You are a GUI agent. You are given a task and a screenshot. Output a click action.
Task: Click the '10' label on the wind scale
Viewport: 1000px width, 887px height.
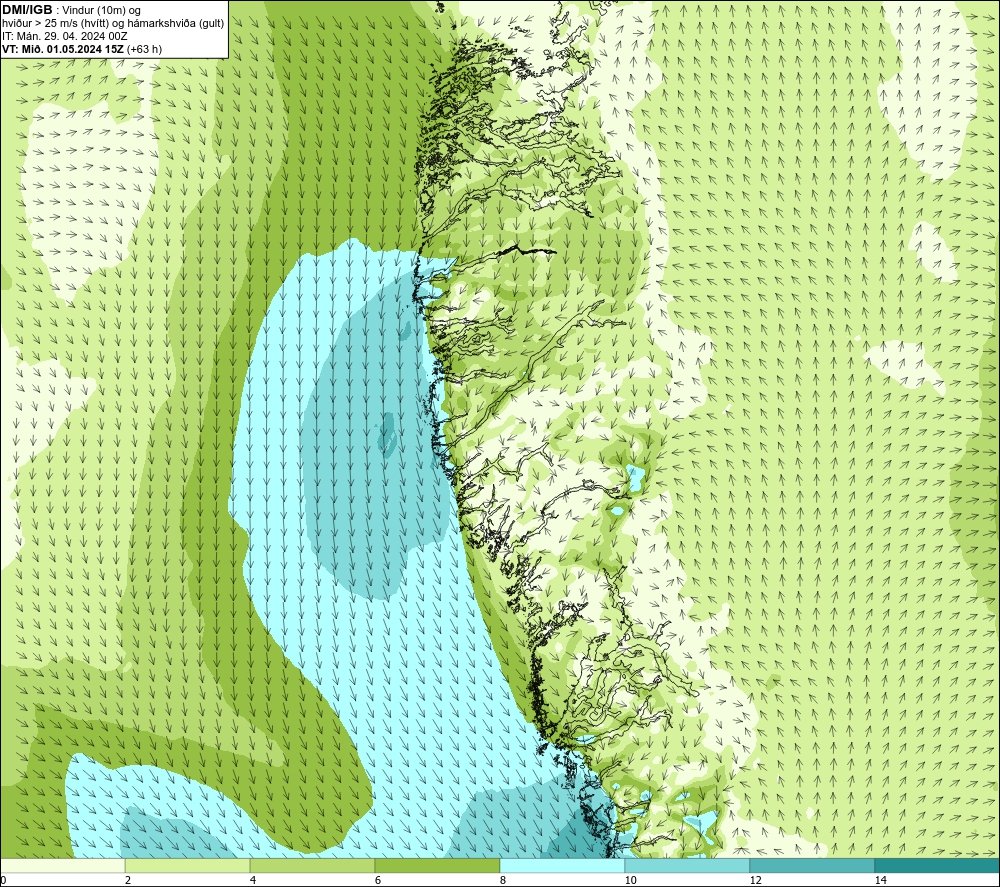pos(630,880)
